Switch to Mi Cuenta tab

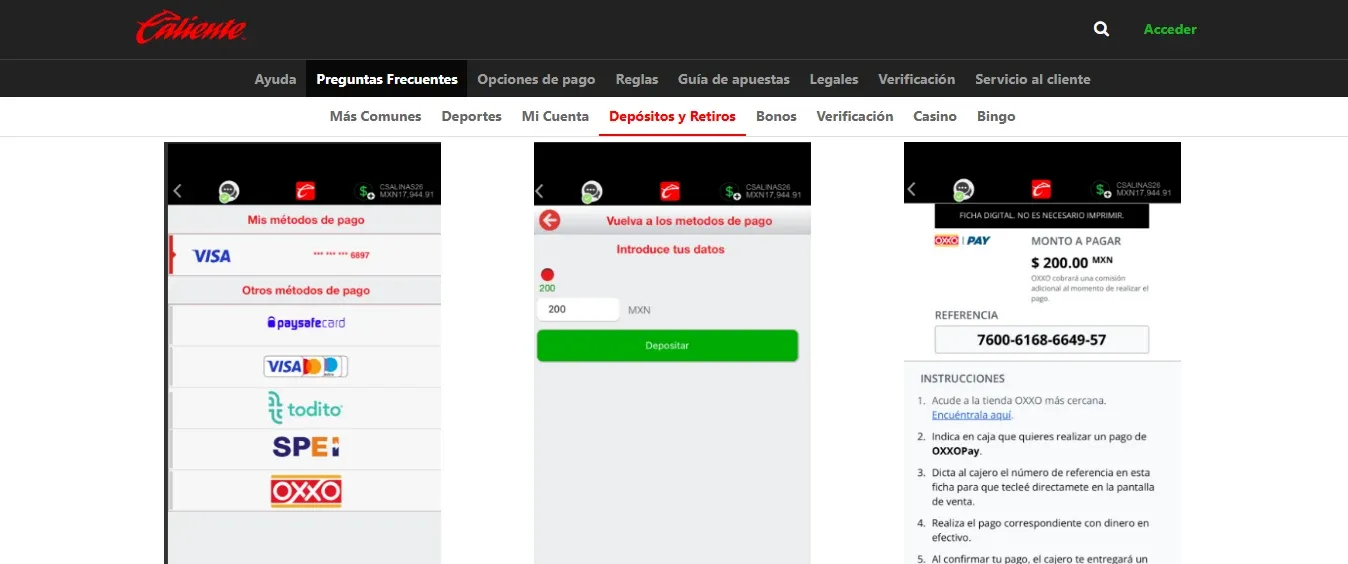(555, 116)
